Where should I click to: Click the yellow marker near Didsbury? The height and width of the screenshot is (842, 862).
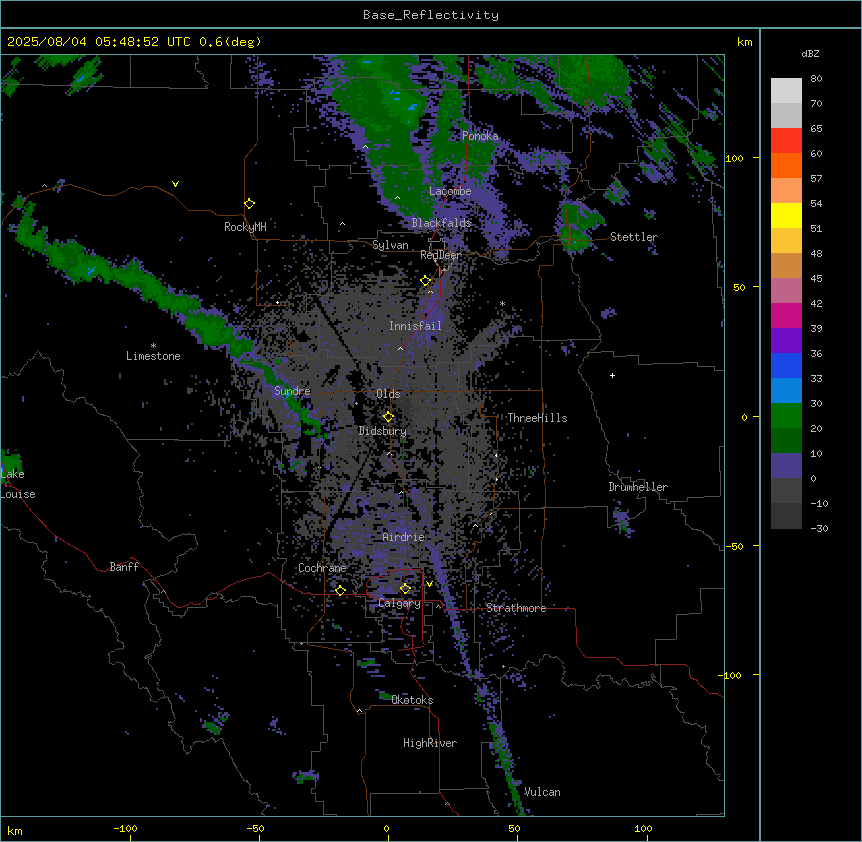pyautogui.click(x=388, y=416)
